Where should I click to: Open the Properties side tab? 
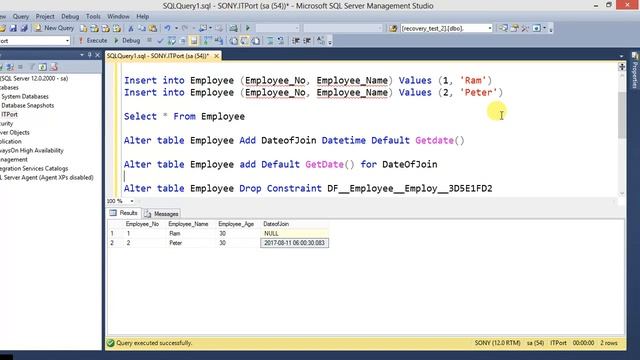click(x=635, y=71)
